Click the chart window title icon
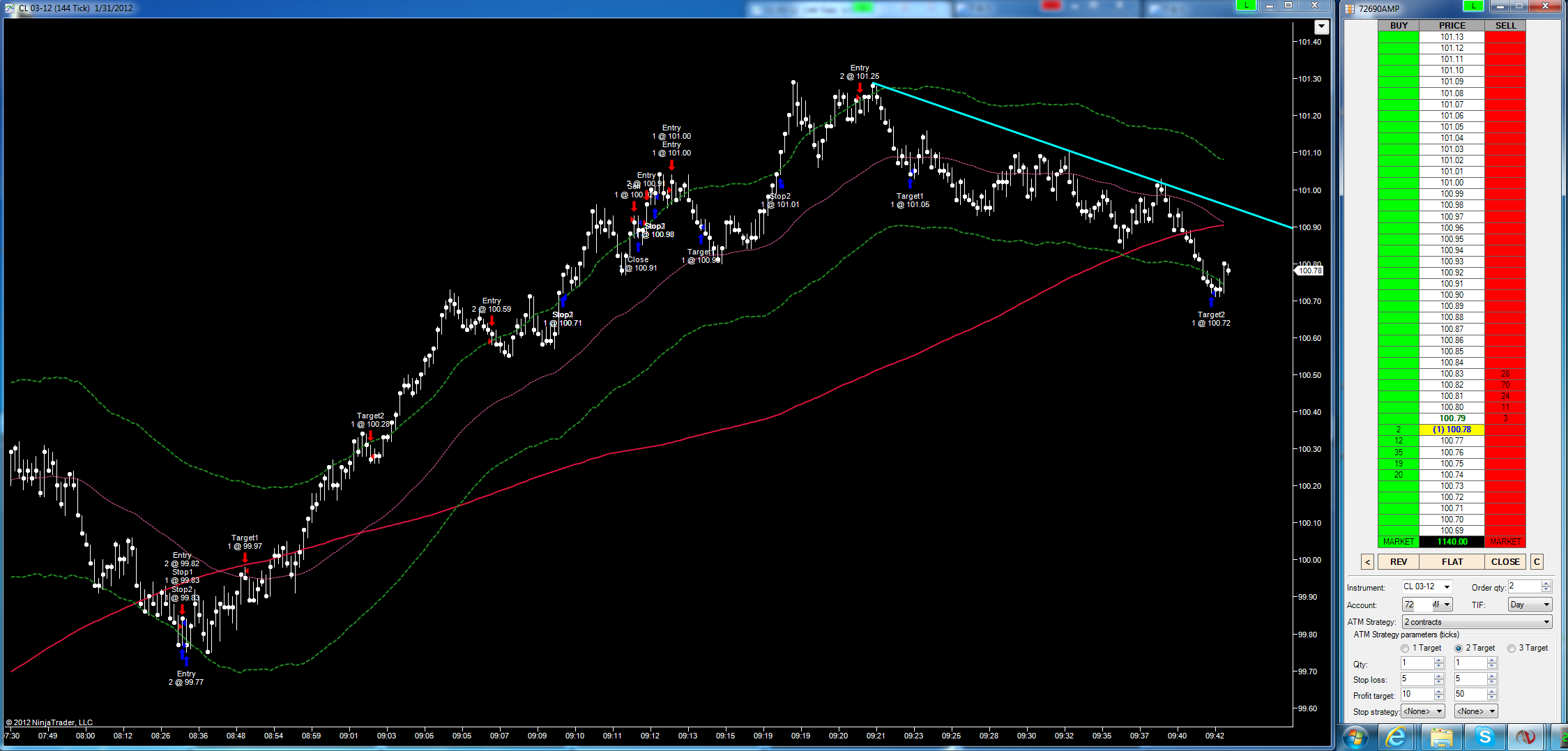This screenshot has width=1568, height=751. (10, 8)
